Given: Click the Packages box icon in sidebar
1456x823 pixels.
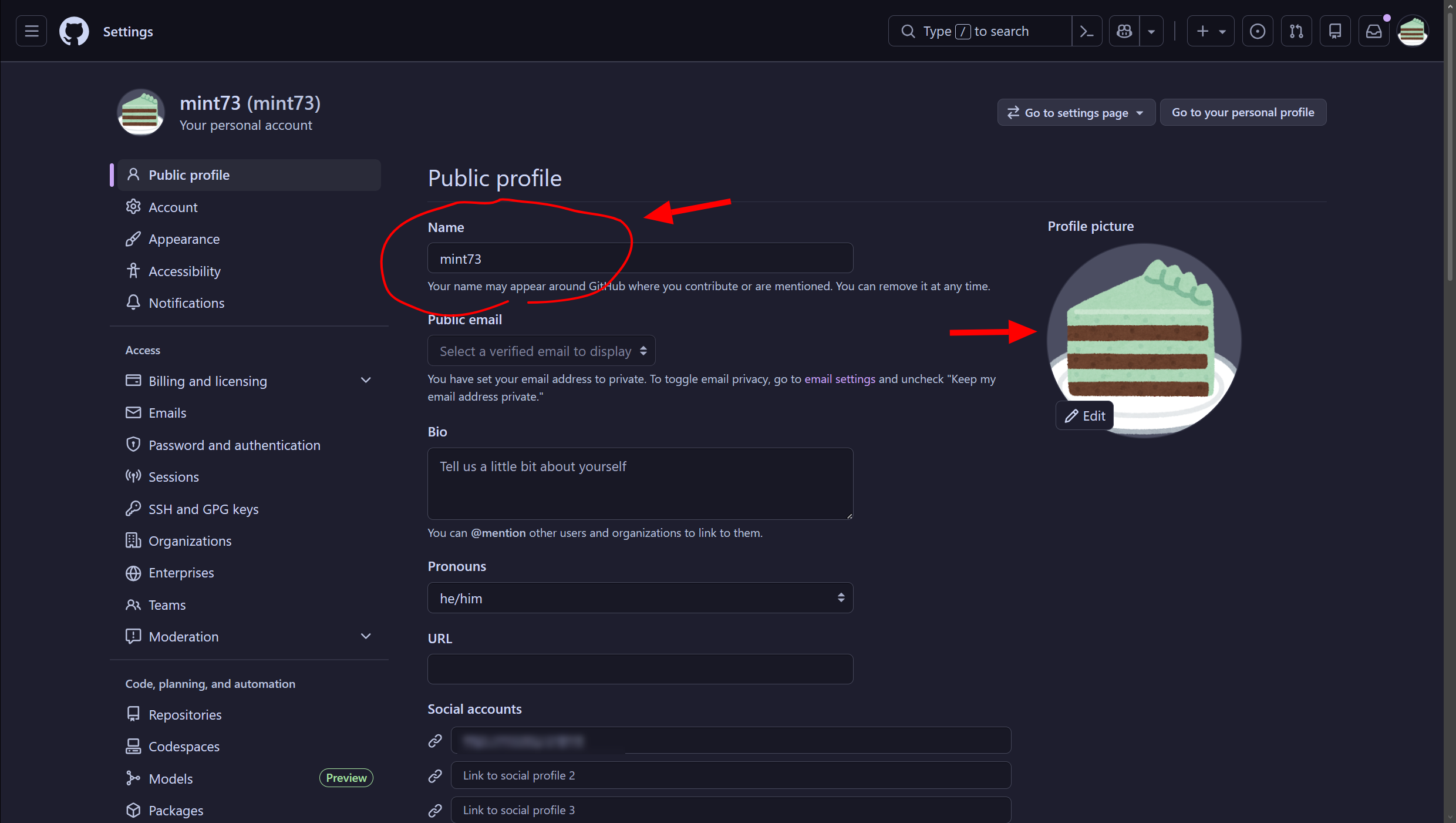Looking at the screenshot, I should (133, 810).
